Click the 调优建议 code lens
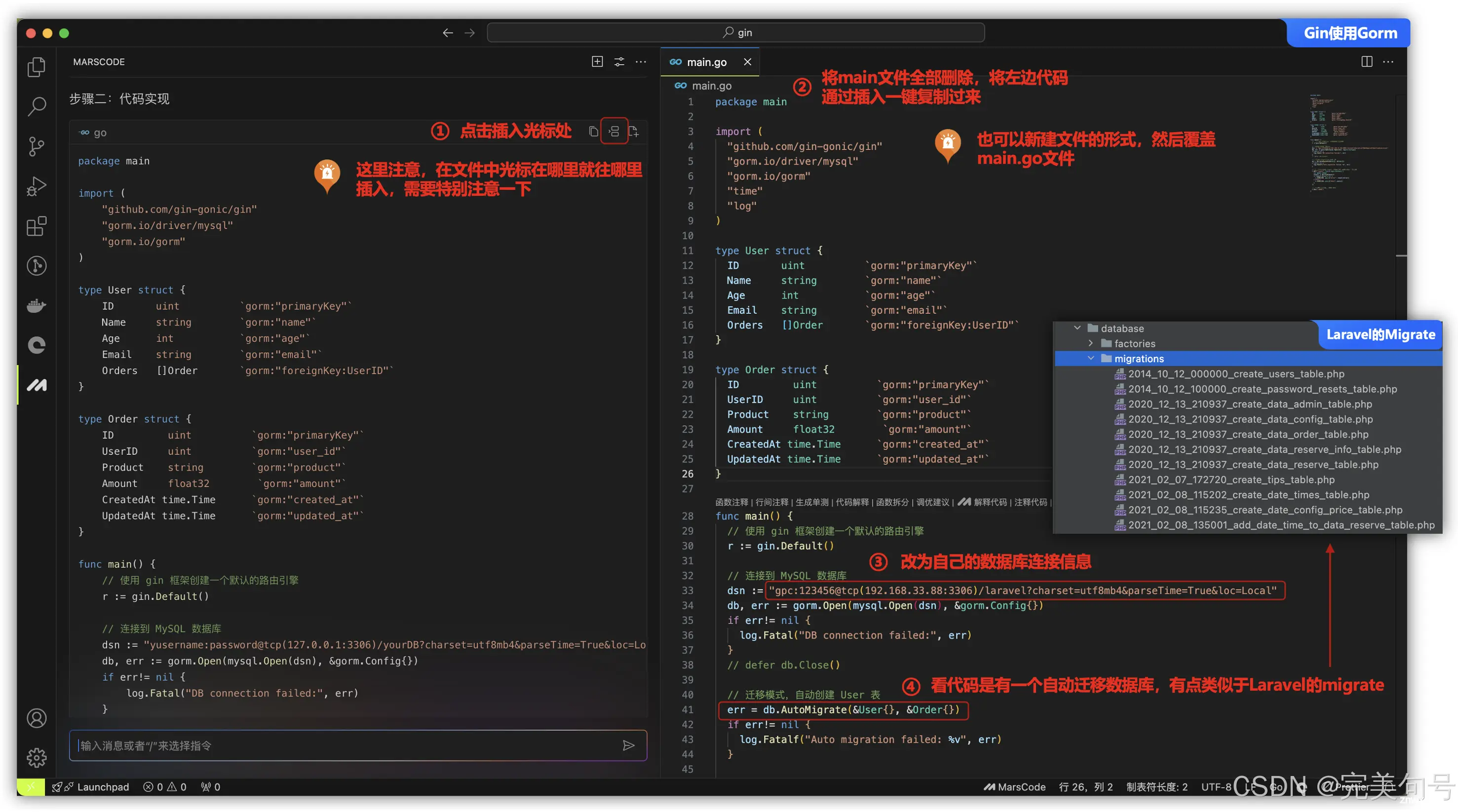Screen dimensions: 1458x812 click(x=932, y=502)
